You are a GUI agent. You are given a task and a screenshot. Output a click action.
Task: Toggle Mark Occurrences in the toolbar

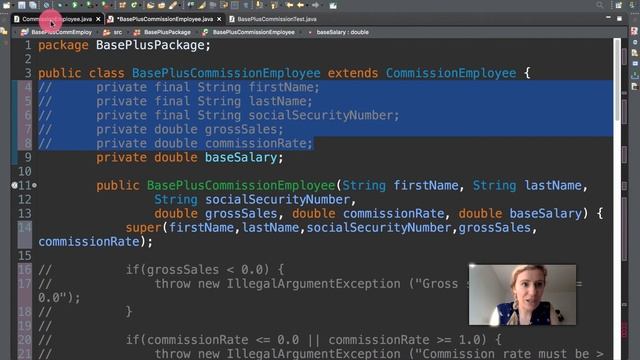202,5
